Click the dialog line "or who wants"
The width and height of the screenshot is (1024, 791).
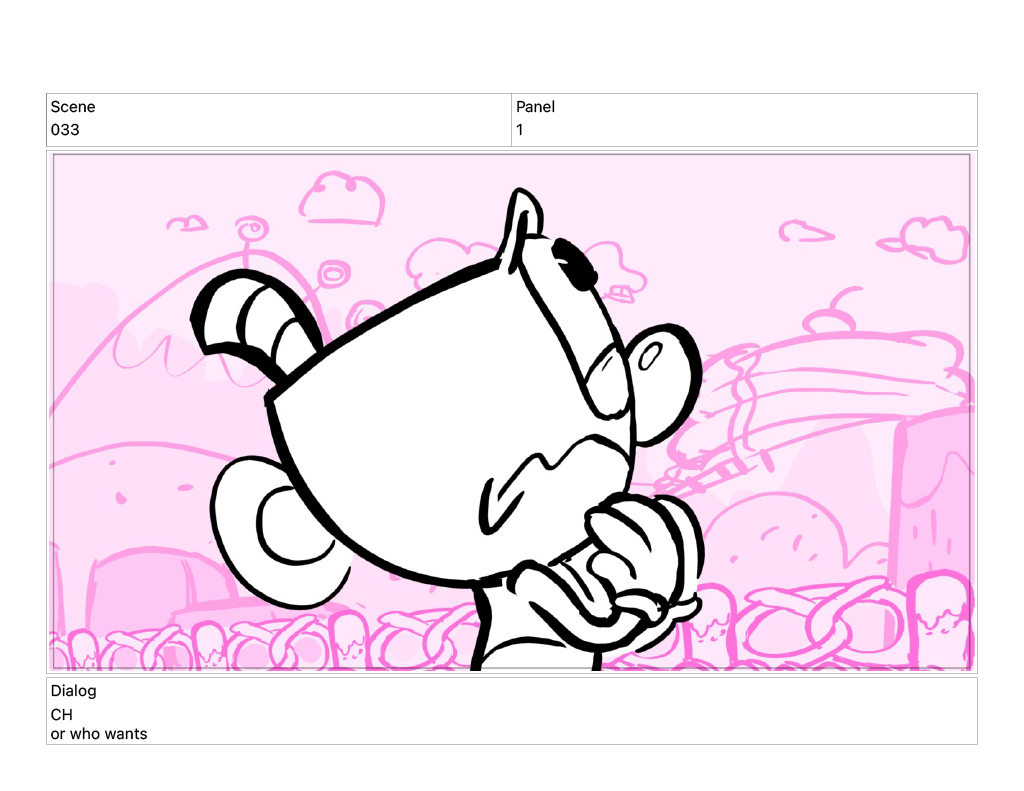coord(99,734)
